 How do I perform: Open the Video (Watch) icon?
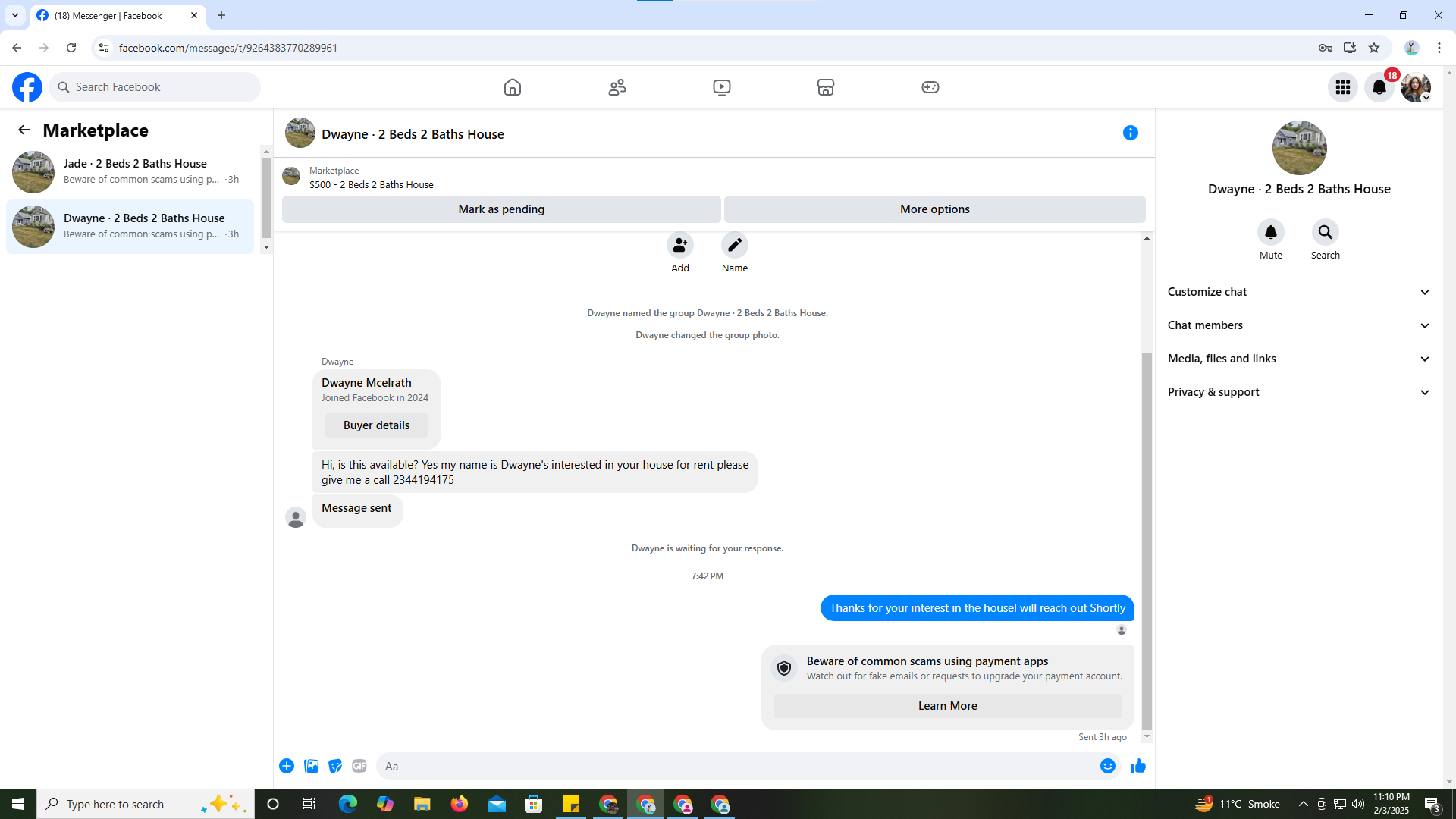[722, 87]
